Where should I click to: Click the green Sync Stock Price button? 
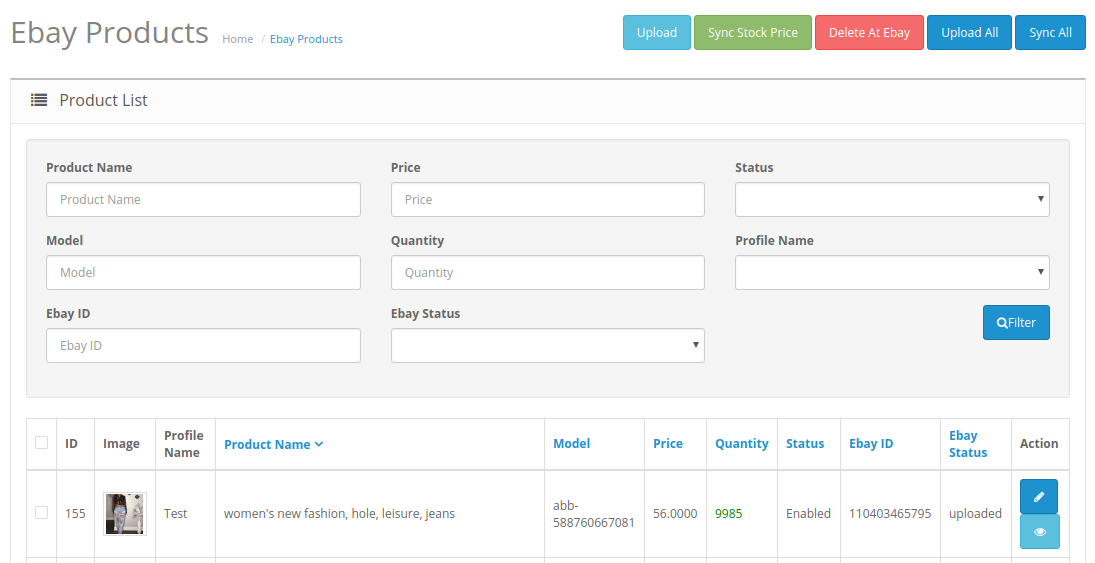tap(752, 32)
